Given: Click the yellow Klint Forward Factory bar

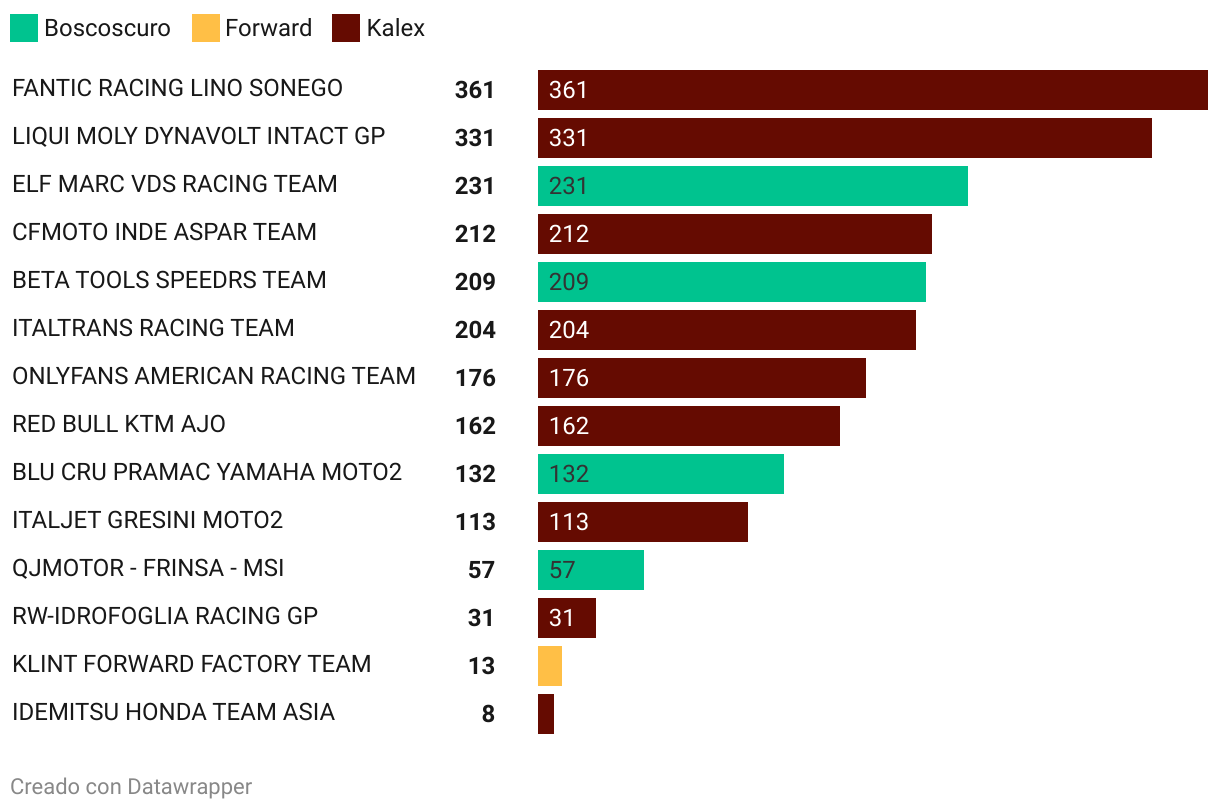Looking at the screenshot, I should [550, 666].
